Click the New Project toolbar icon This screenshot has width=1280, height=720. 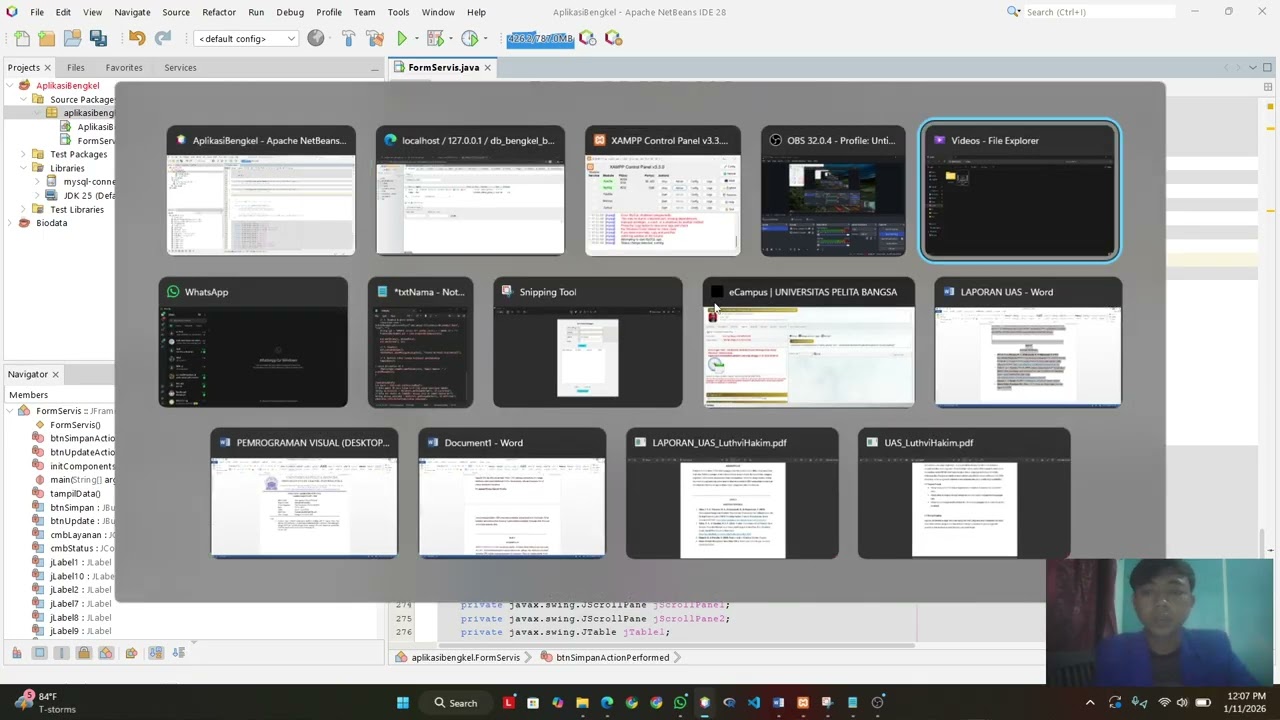[x=47, y=38]
